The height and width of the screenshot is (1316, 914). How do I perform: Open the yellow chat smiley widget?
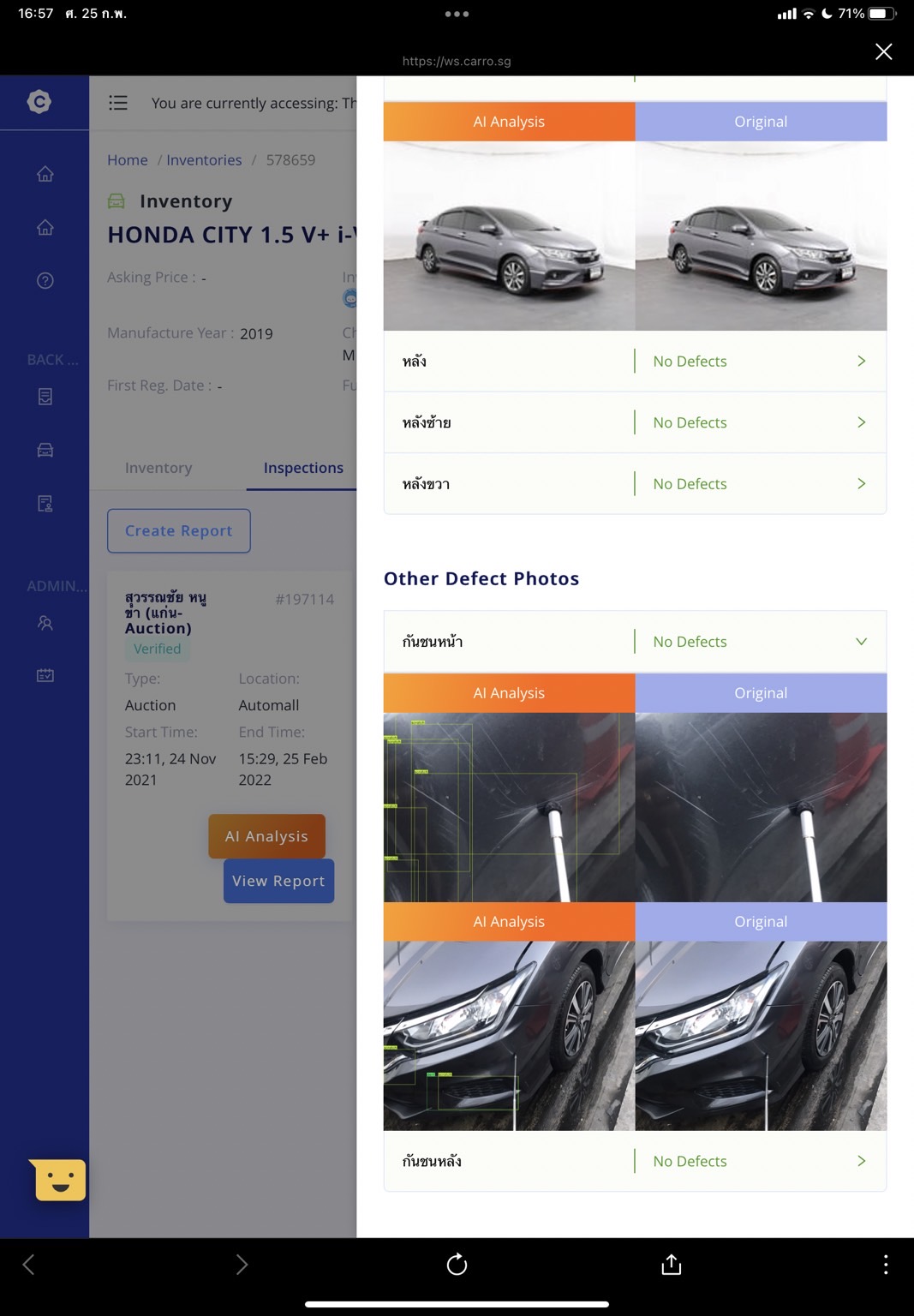[x=58, y=1180]
